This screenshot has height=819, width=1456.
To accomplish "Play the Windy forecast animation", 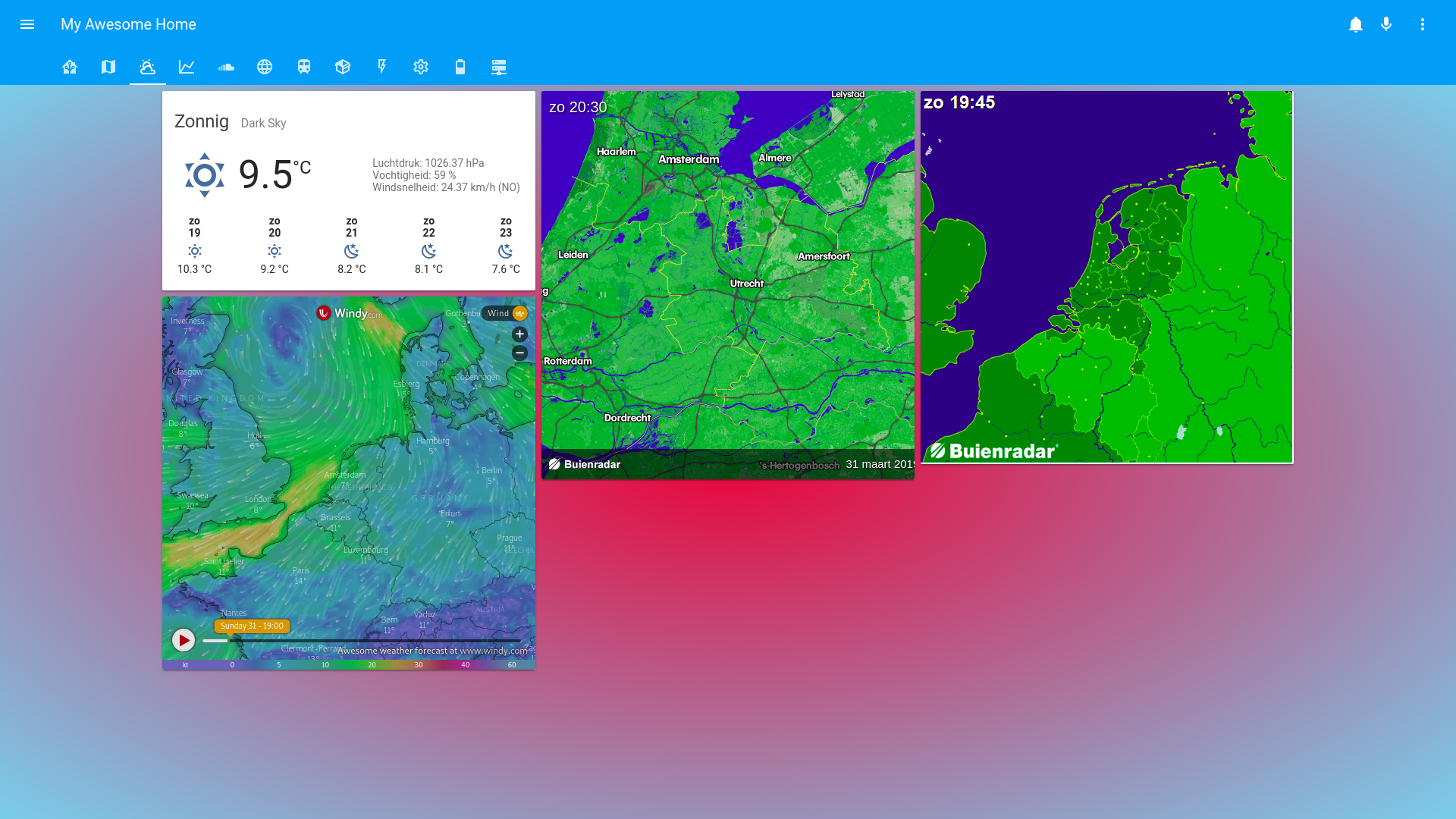I will [x=183, y=640].
